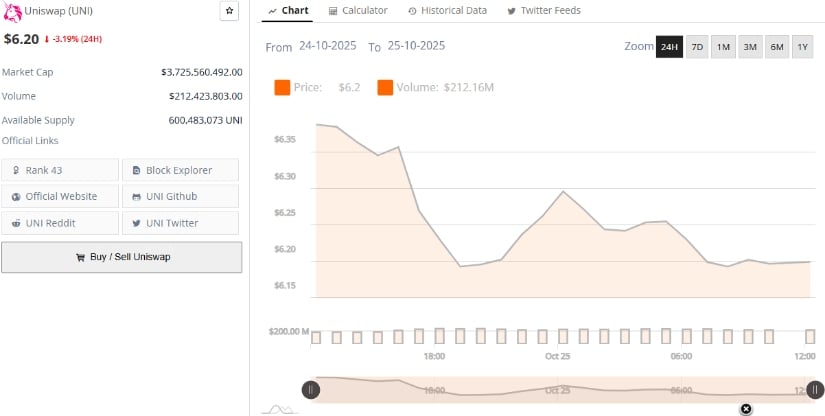Open the Block Explorer link

[180, 170]
